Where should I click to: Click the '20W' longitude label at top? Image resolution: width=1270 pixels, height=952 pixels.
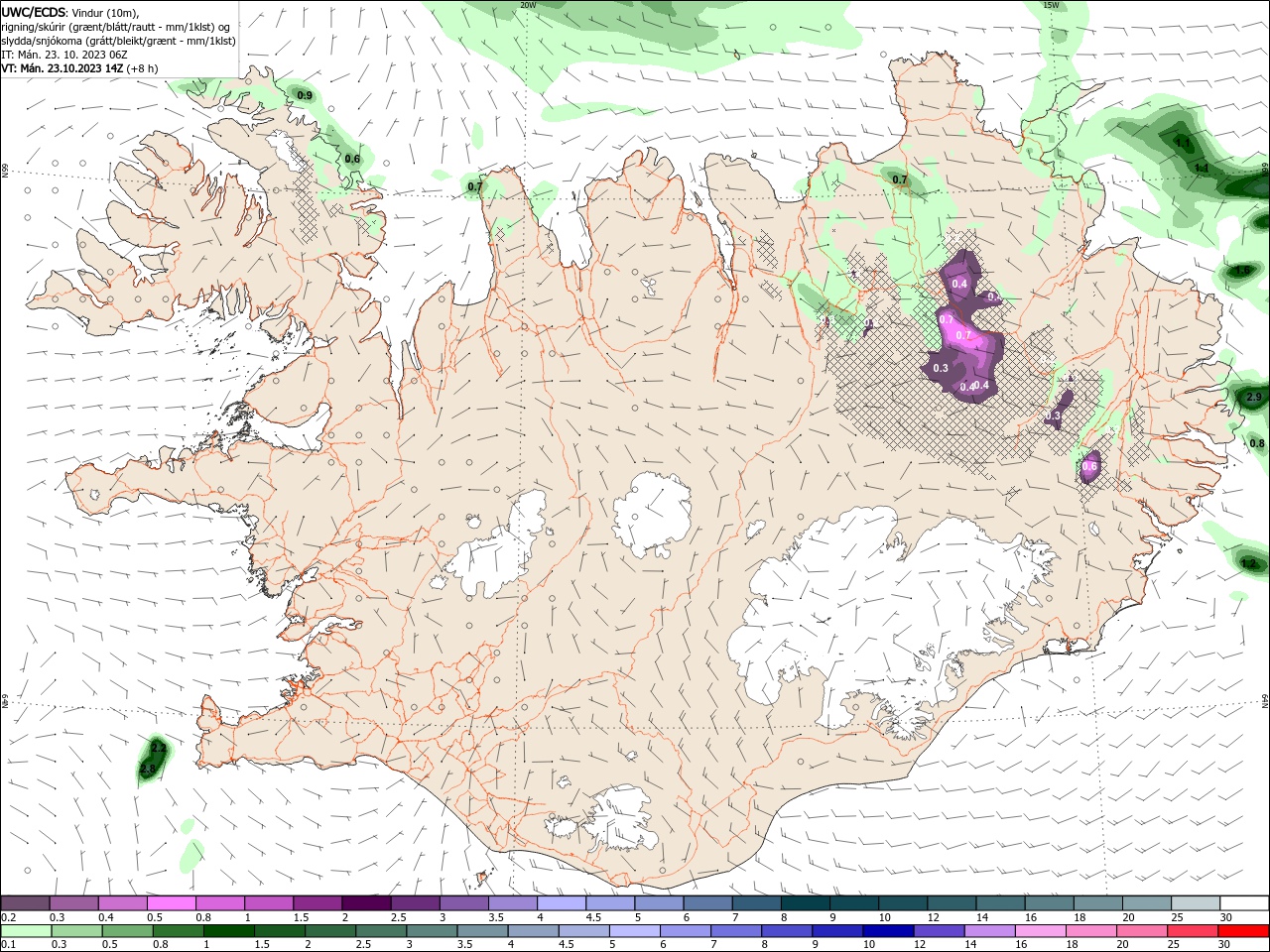click(528, 5)
